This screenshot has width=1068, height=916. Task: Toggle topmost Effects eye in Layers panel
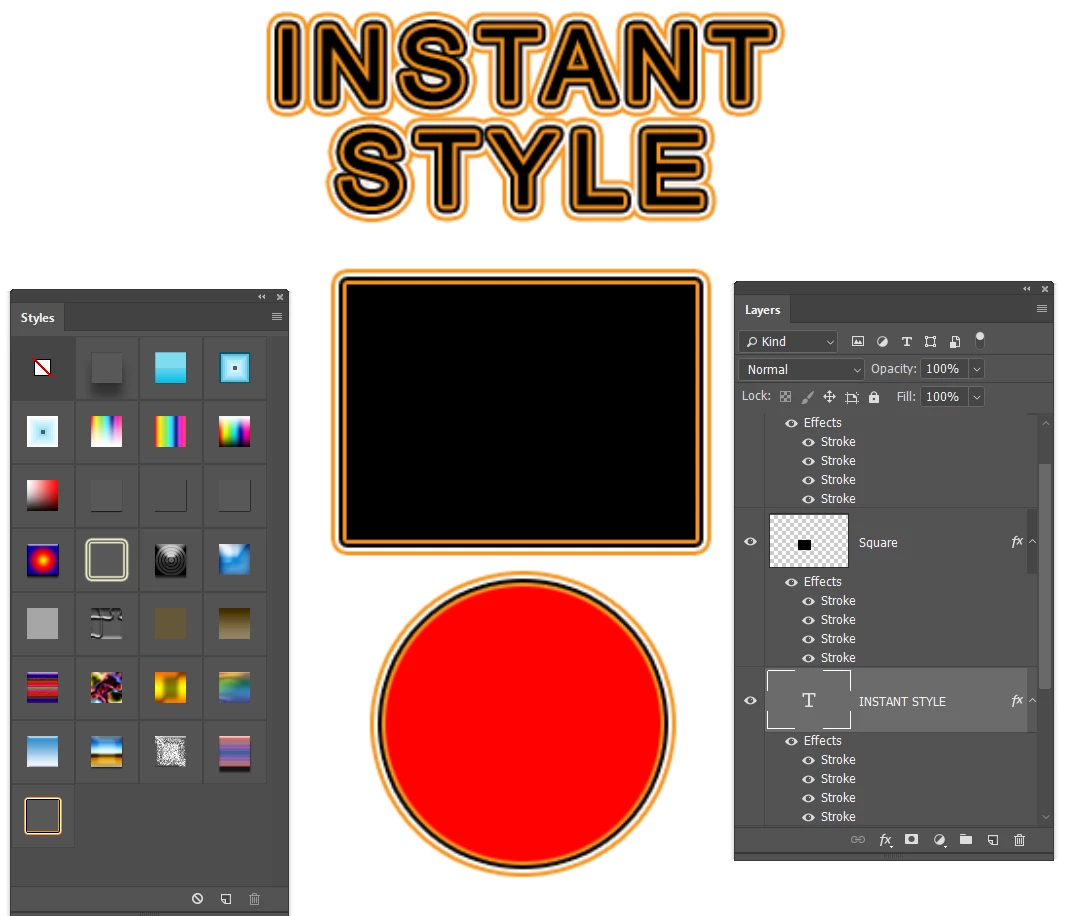(x=791, y=423)
